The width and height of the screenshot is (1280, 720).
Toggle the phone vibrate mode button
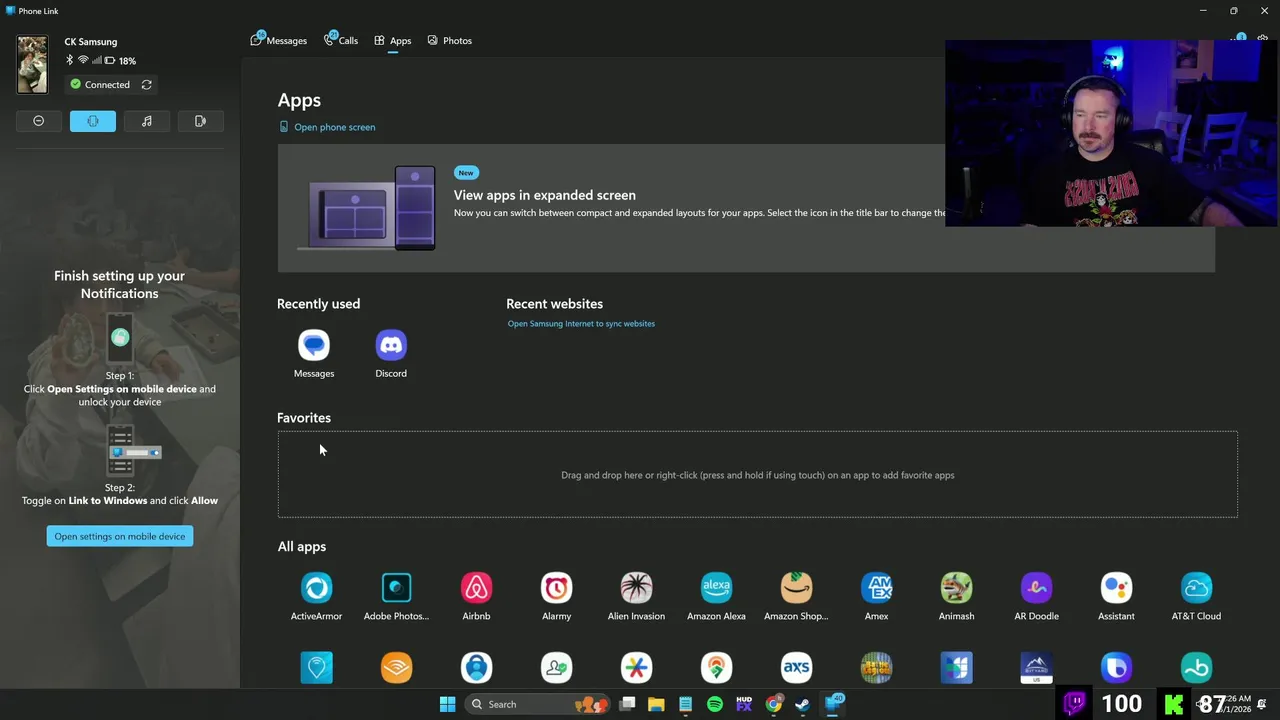pyautogui.click(x=93, y=121)
